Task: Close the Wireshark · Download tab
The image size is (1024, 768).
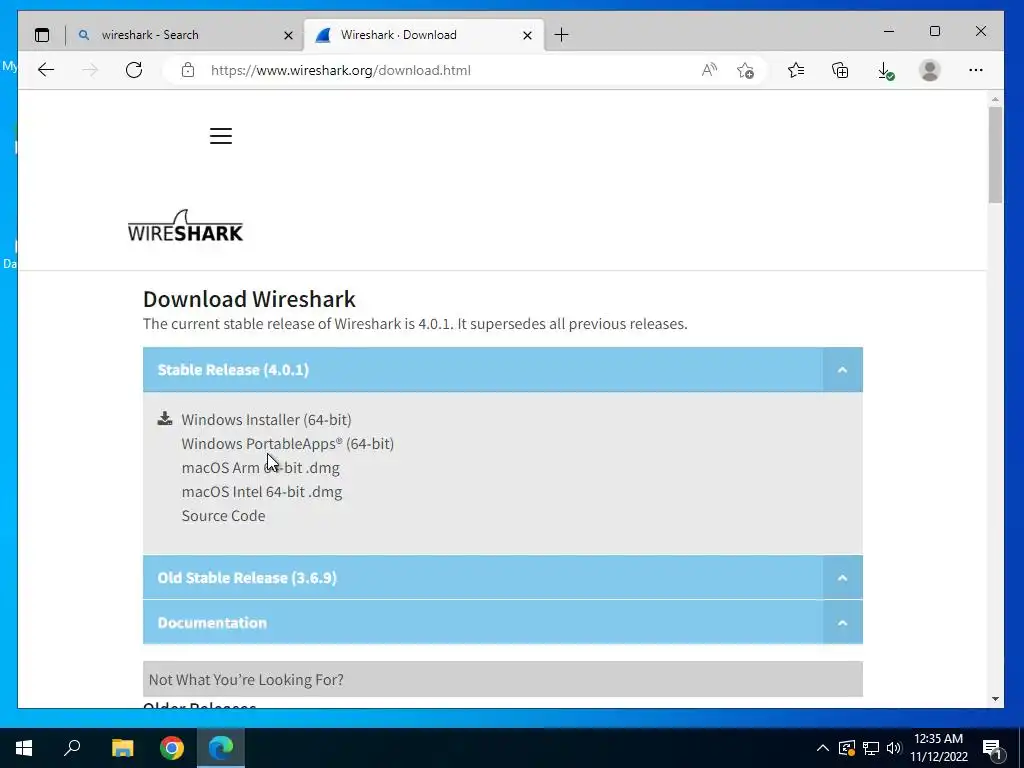Action: (527, 35)
